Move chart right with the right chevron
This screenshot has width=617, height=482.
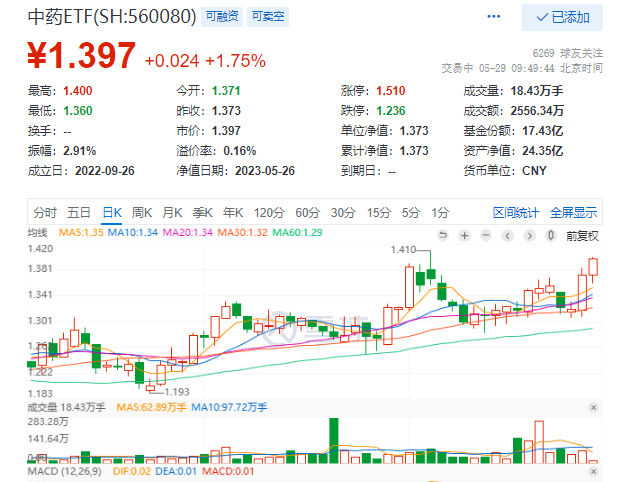[x=530, y=236]
